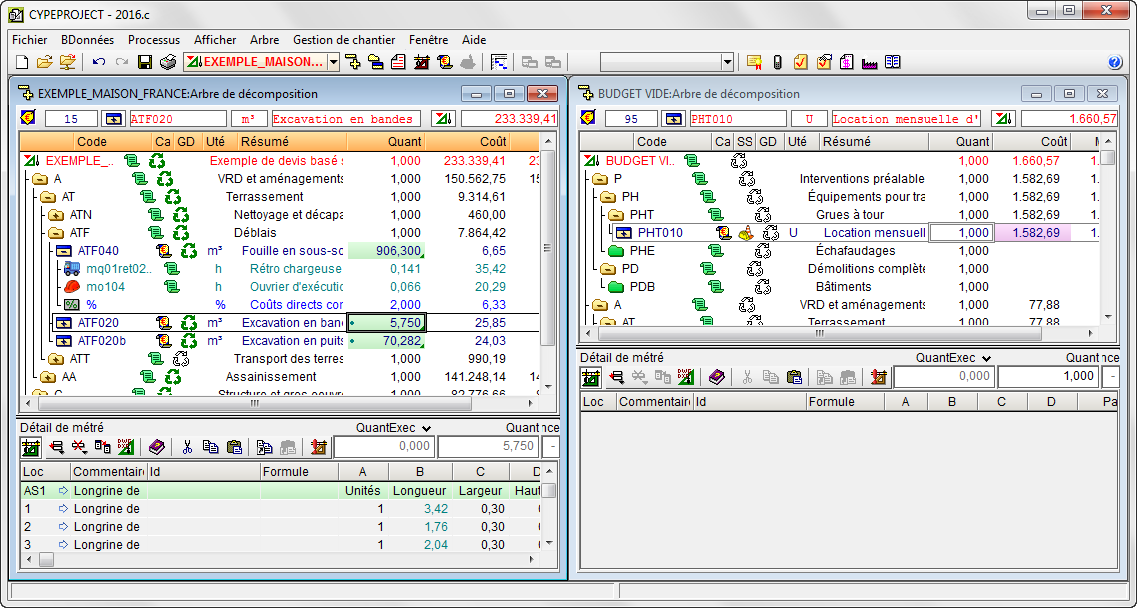Click Formule column header in BUDGET VIDE métré
The width and height of the screenshot is (1137, 608).
(843, 401)
